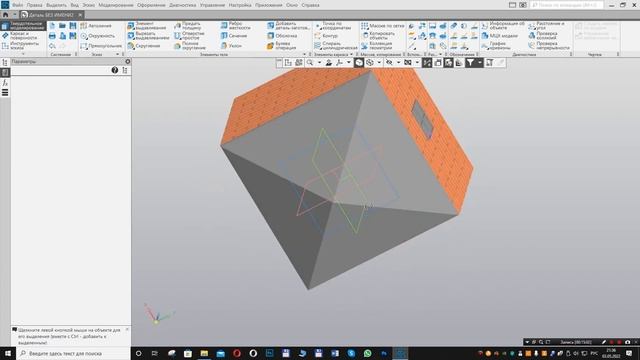This screenshot has height=360, width=640.
Task: Switch to Solid modeling (Твердотельное моделирование) toolset
Action: coord(23,26)
